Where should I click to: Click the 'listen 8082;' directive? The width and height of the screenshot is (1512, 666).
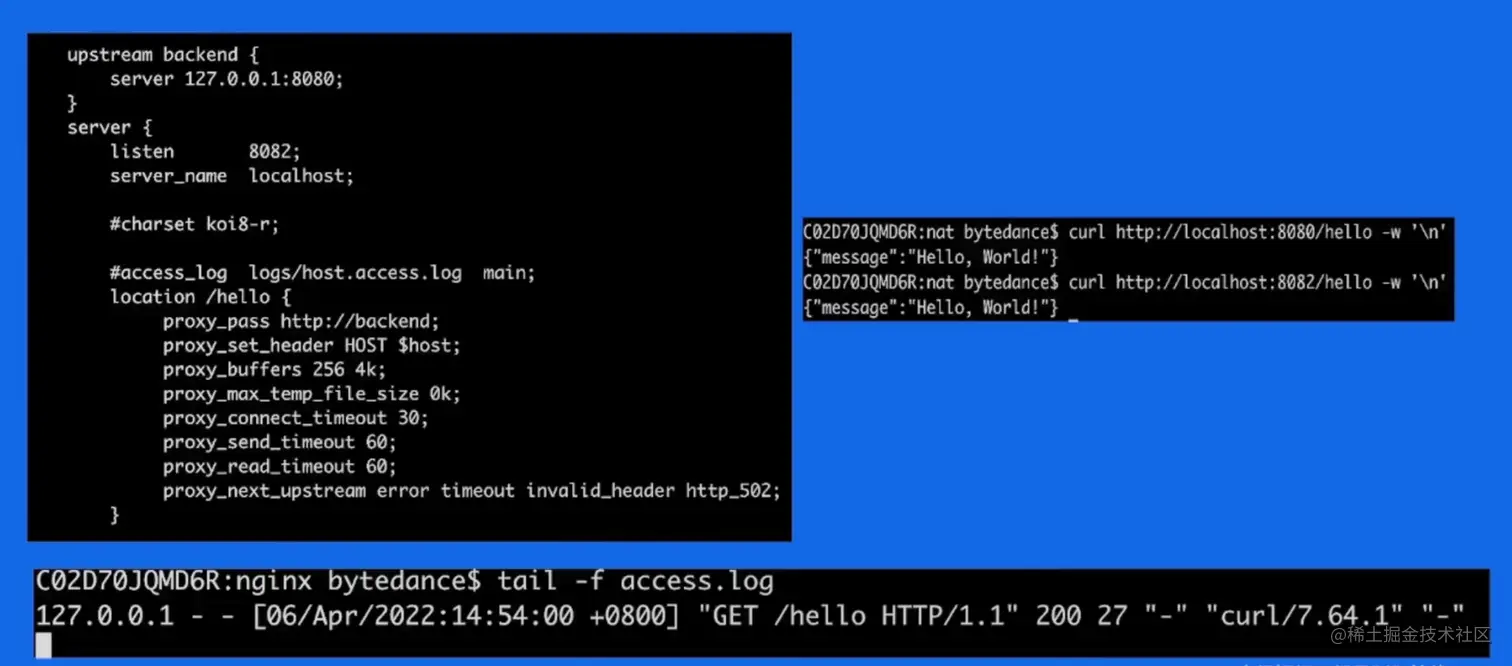pyautogui.click(x=205, y=151)
